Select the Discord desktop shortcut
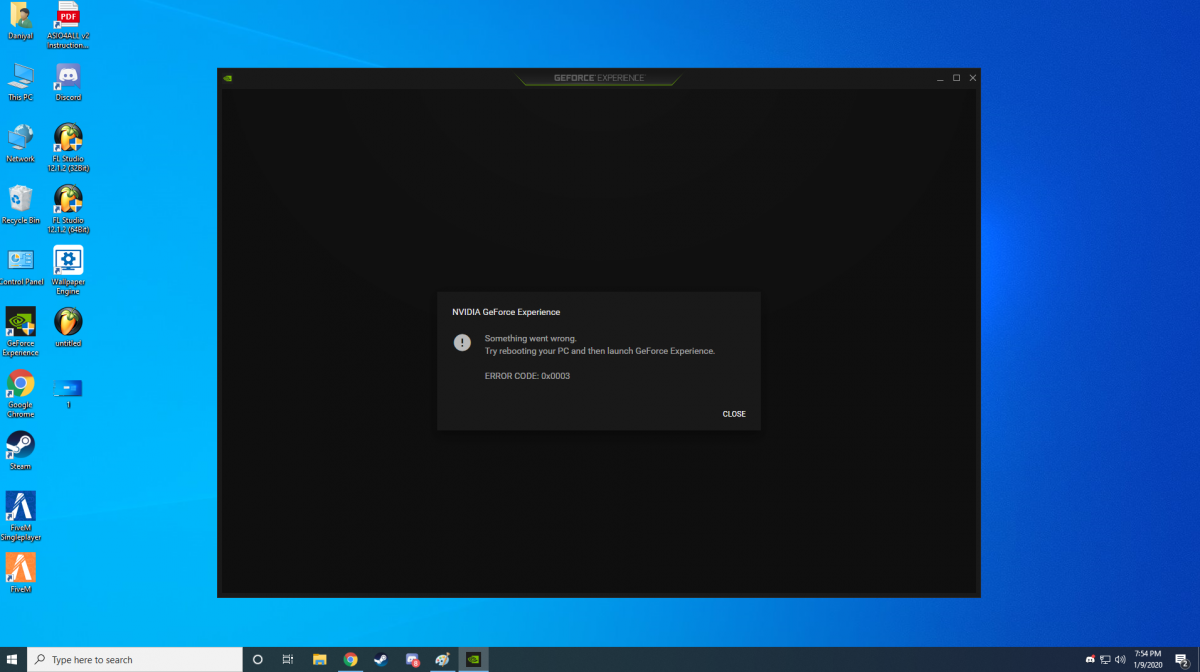1200x672 pixels. click(68, 83)
